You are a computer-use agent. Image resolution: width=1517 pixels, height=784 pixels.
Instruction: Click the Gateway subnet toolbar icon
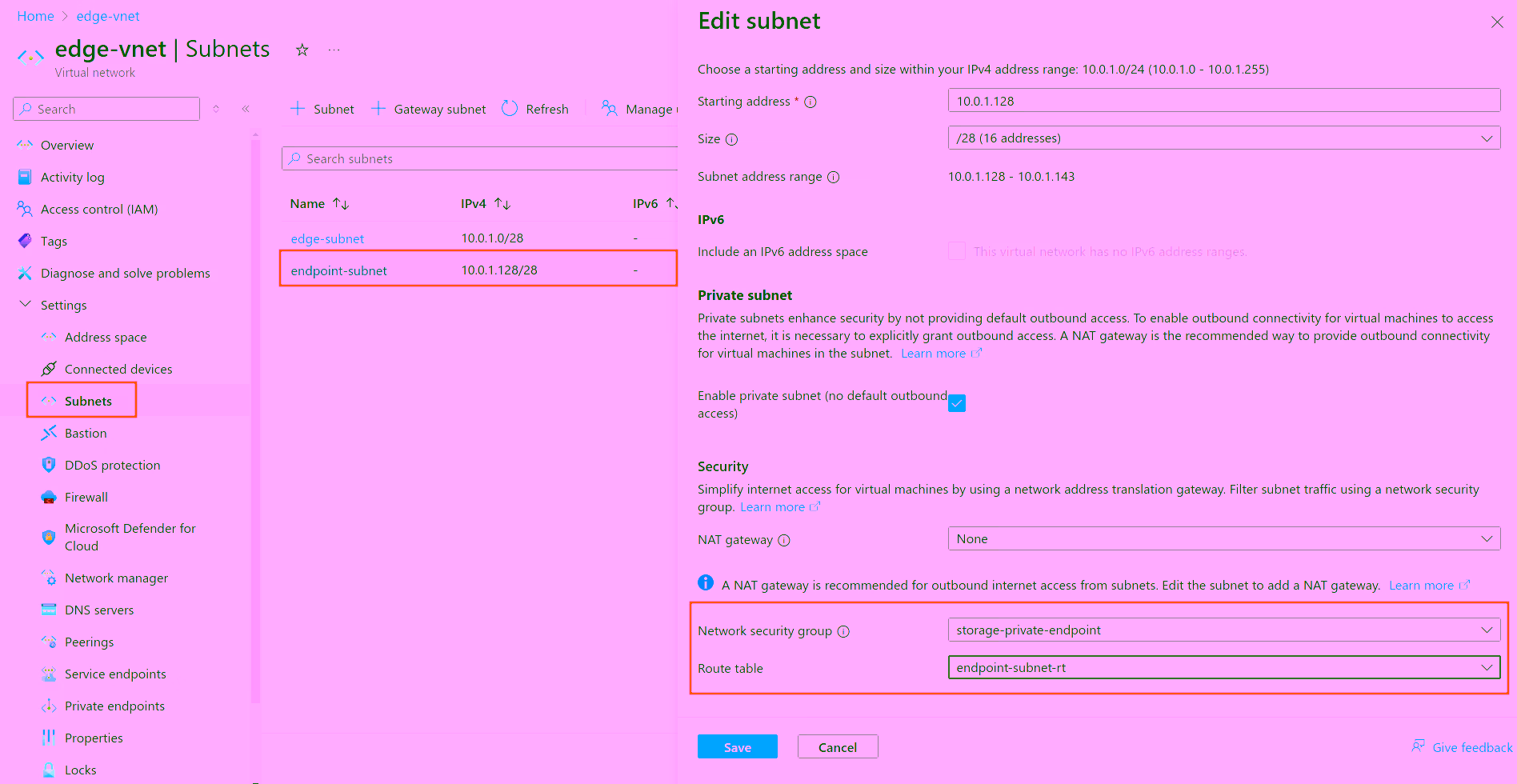378,108
